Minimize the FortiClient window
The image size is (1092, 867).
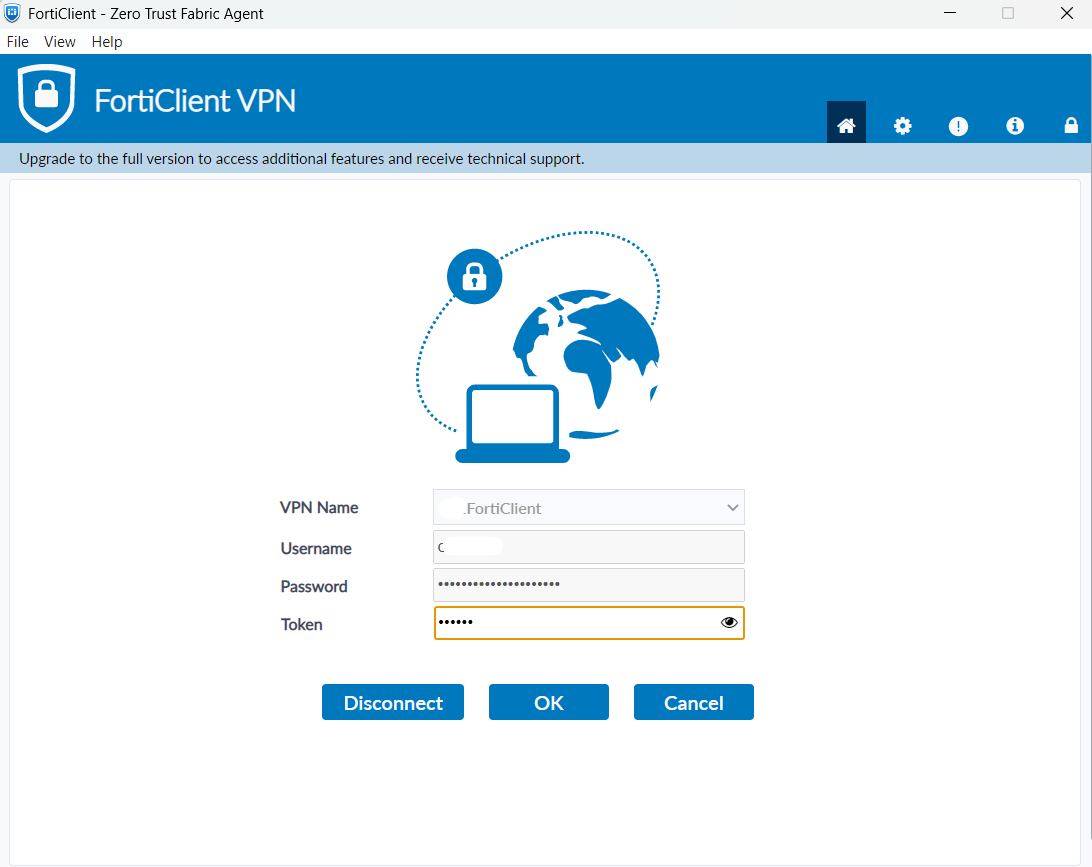(950, 13)
